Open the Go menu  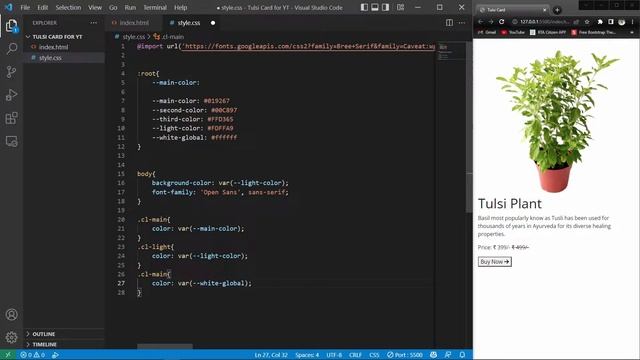pyautogui.click(x=113, y=7)
